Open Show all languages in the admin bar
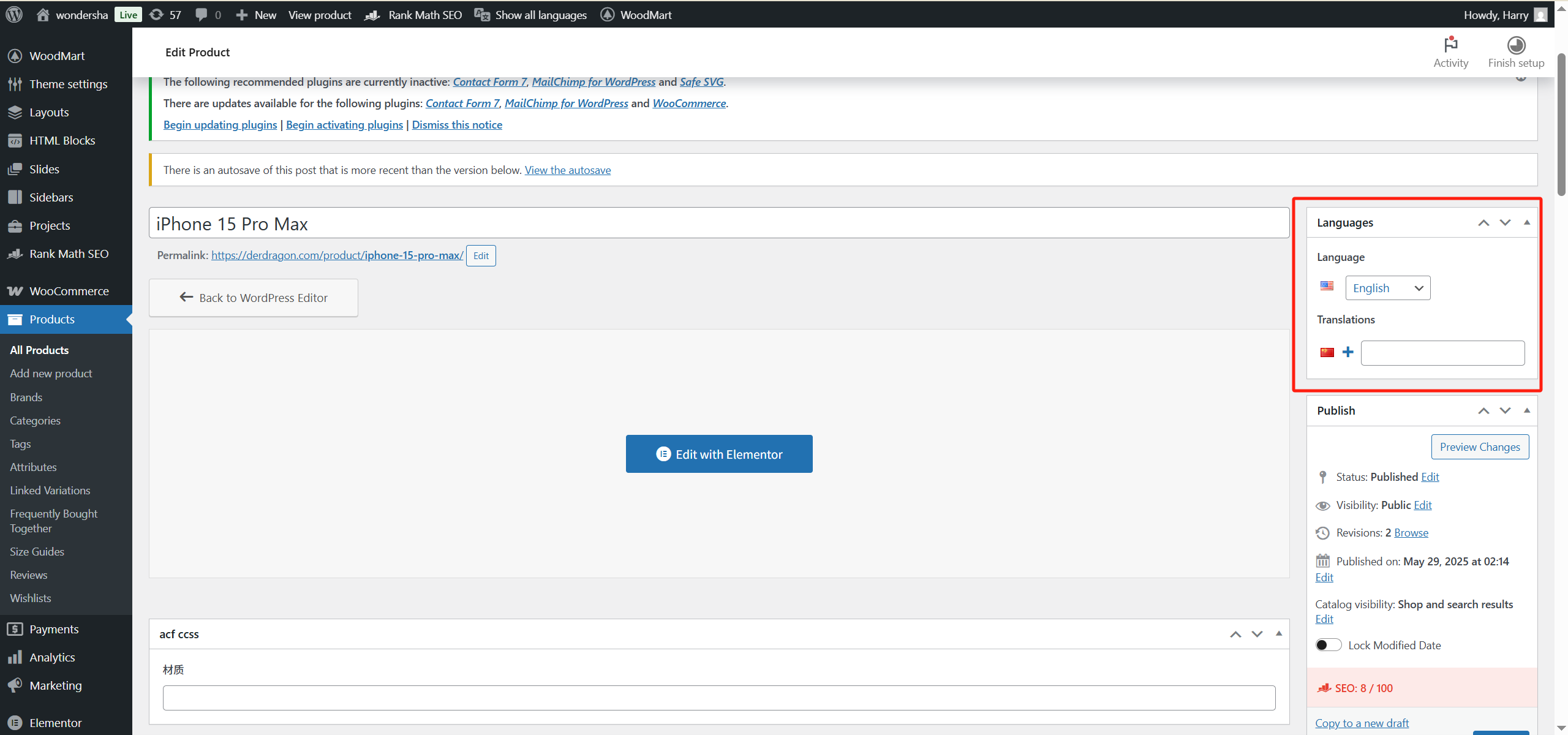 click(530, 15)
